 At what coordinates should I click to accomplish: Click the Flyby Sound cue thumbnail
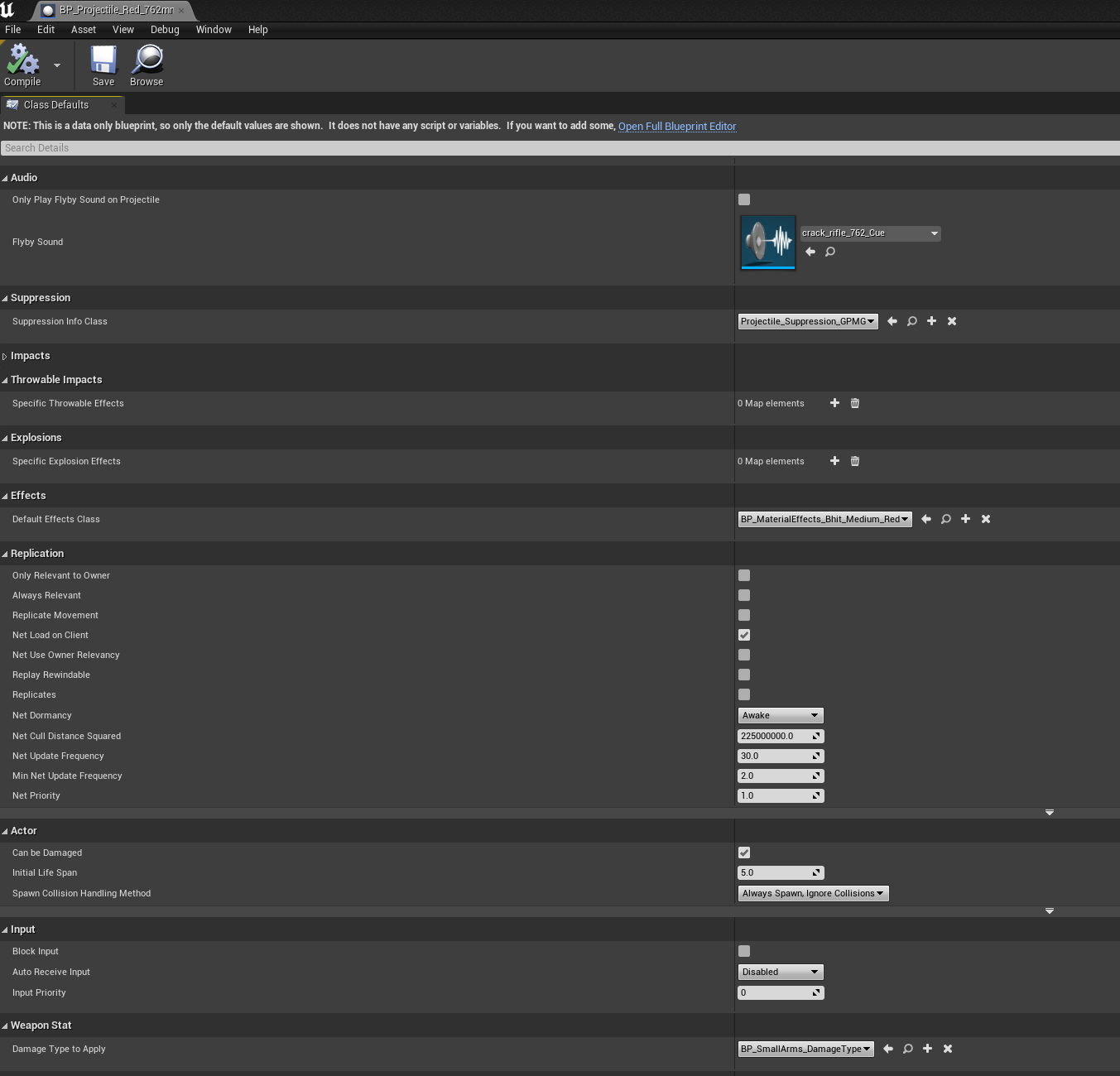coord(768,243)
